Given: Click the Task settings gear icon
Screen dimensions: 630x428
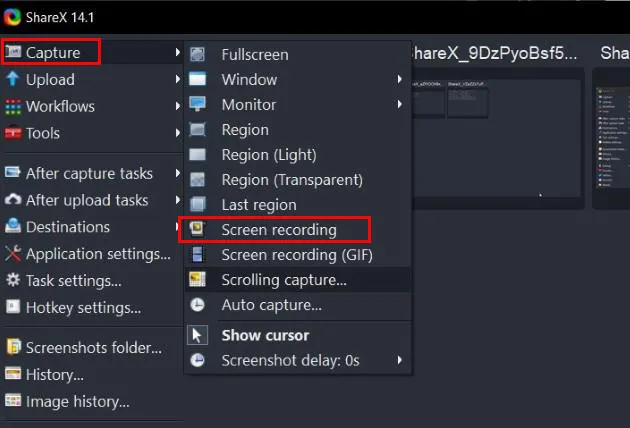Looking at the screenshot, I should tap(13, 280).
